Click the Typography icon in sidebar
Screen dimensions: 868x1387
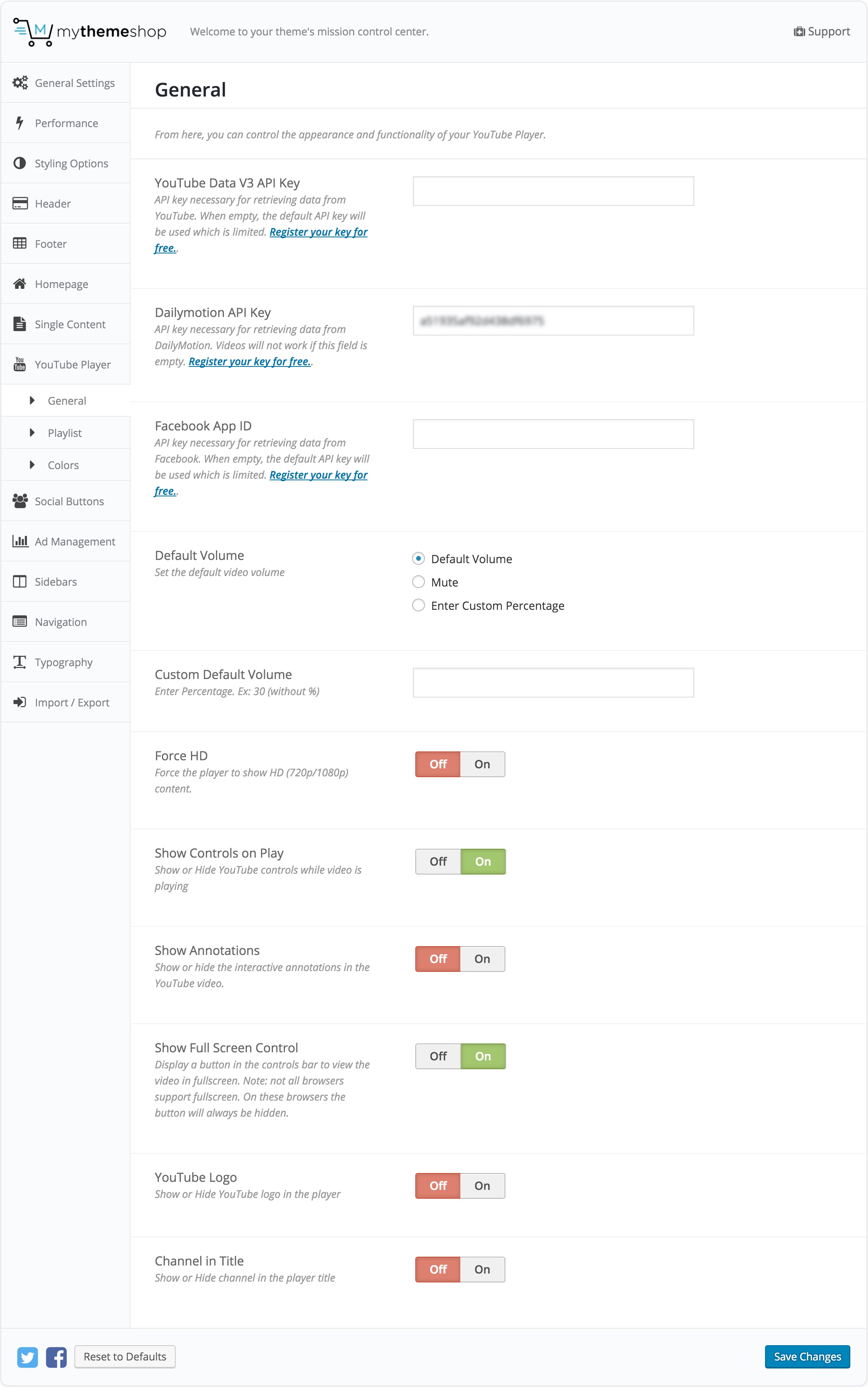point(20,662)
